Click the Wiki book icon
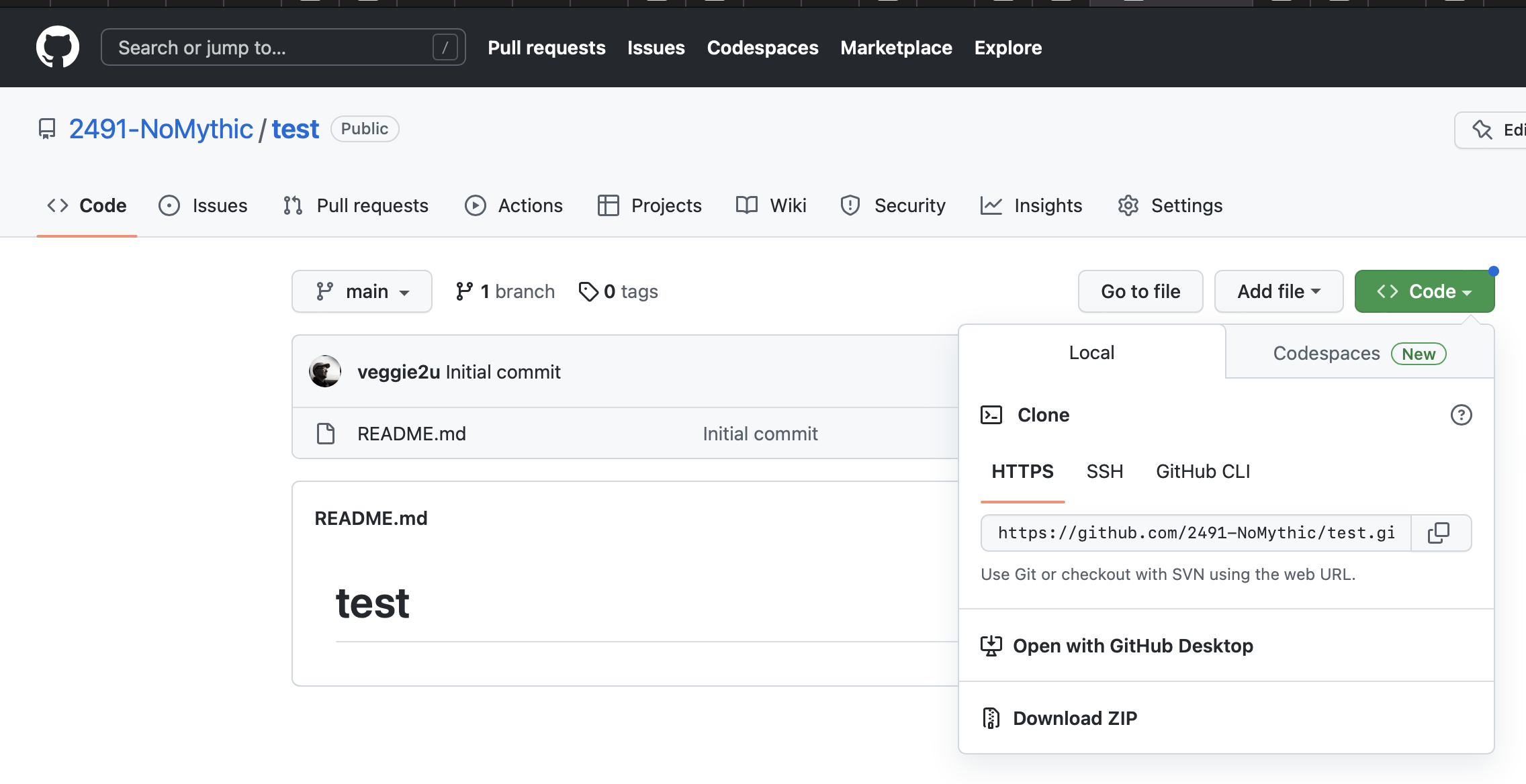 point(747,205)
